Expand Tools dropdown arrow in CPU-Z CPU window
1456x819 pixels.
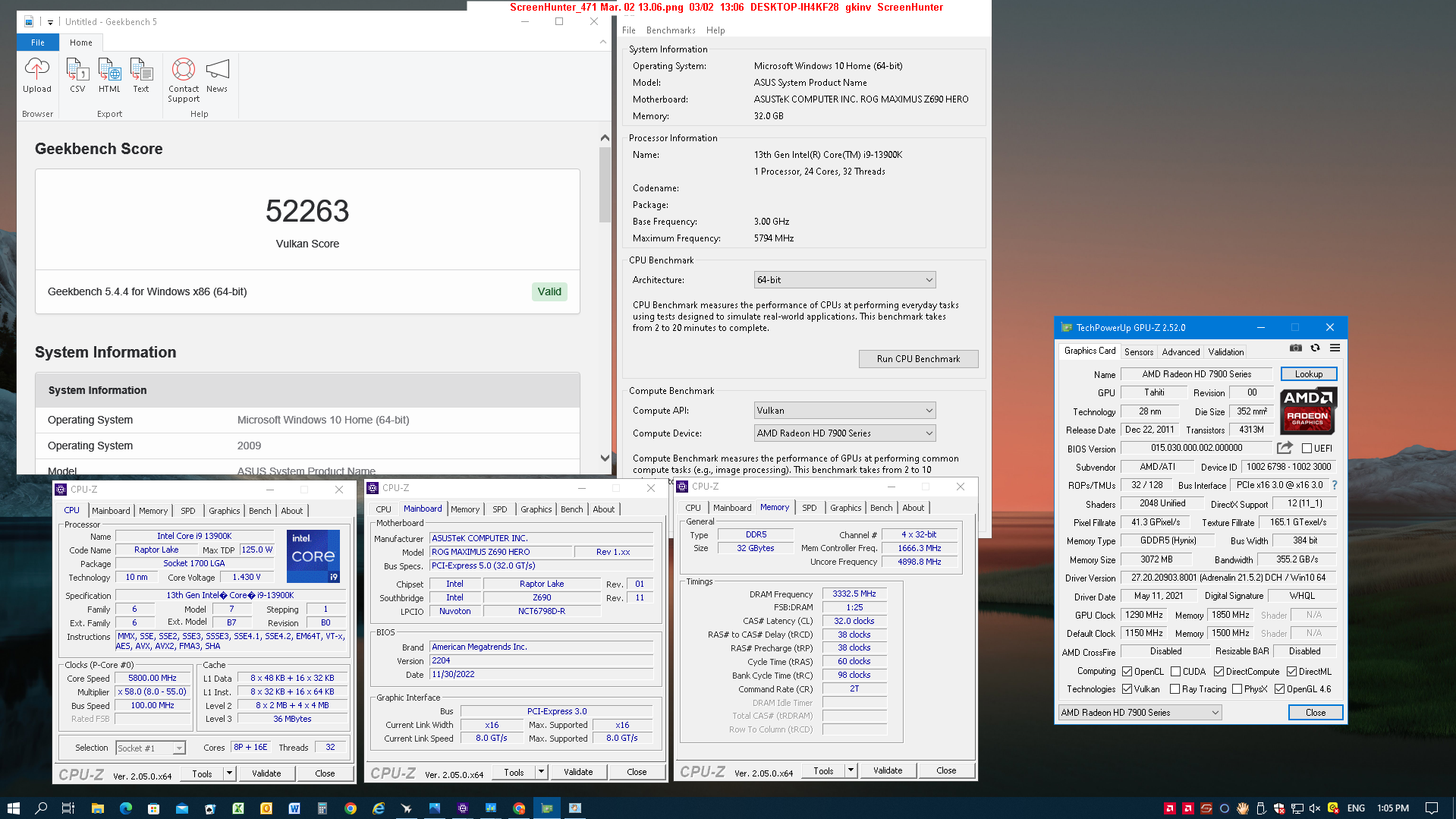(x=229, y=773)
